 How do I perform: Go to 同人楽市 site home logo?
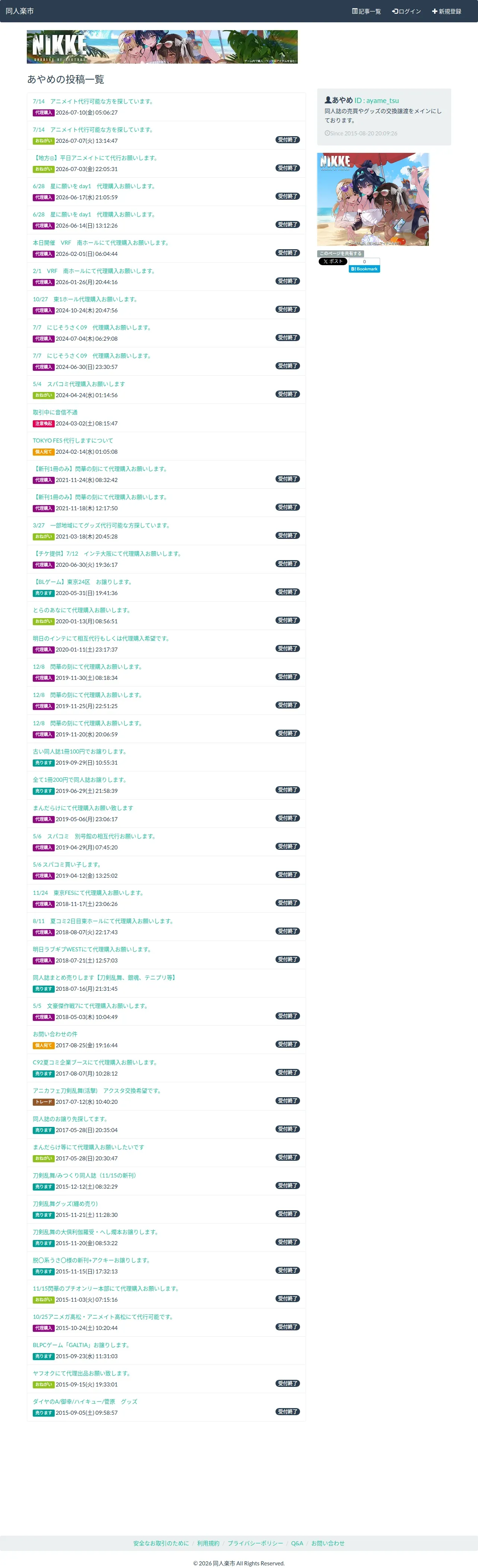click(x=19, y=11)
